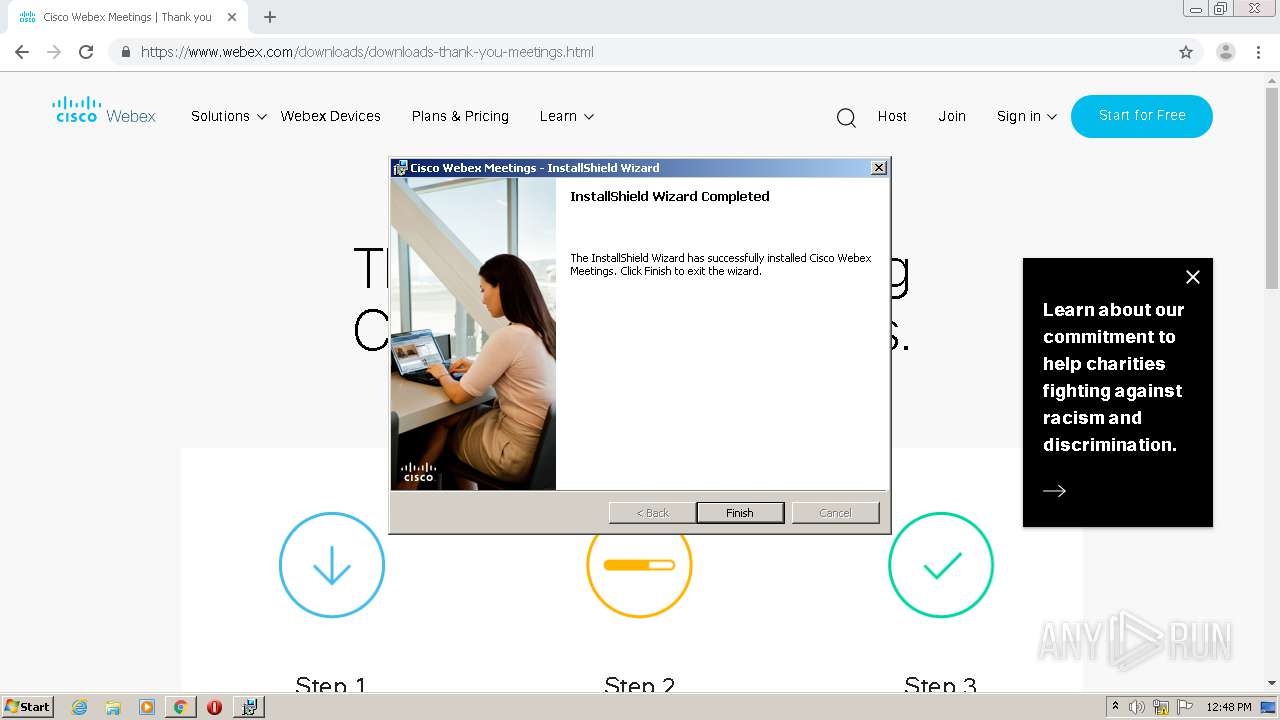This screenshot has height=720, width=1280.
Task: Switch to the Chrome taskbar icon
Action: coord(180,707)
